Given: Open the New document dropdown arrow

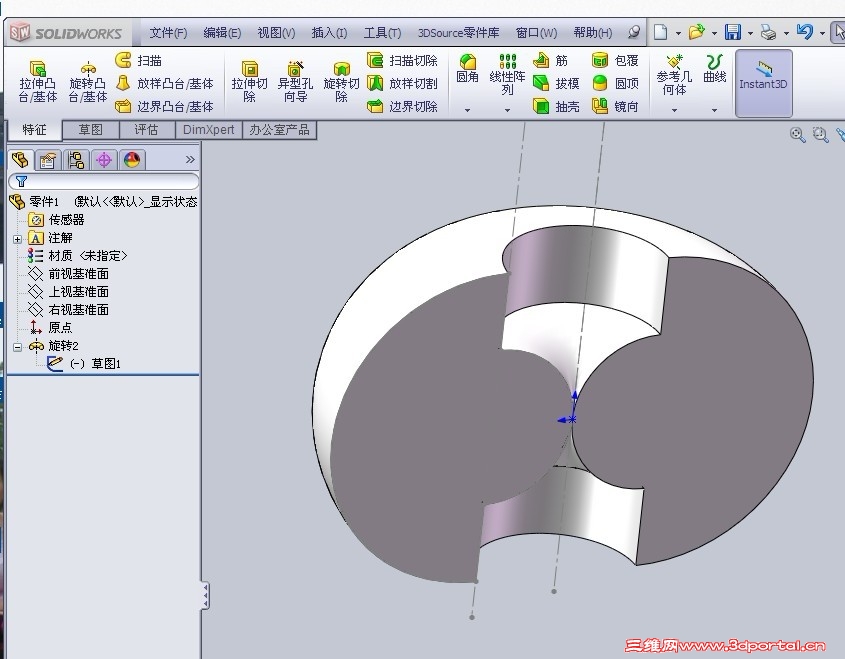Looking at the screenshot, I should 678,33.
